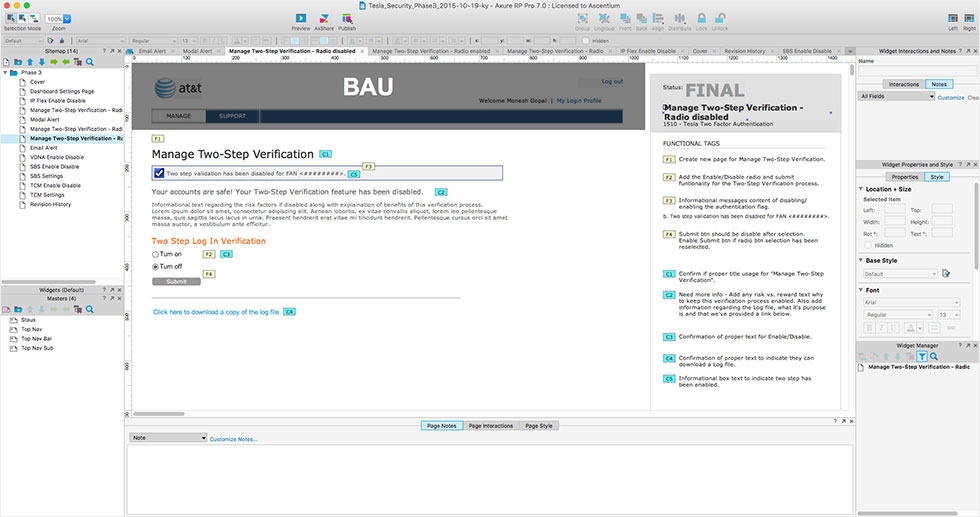Choose the connector Selection Mode icon

[x=34, y=19]
